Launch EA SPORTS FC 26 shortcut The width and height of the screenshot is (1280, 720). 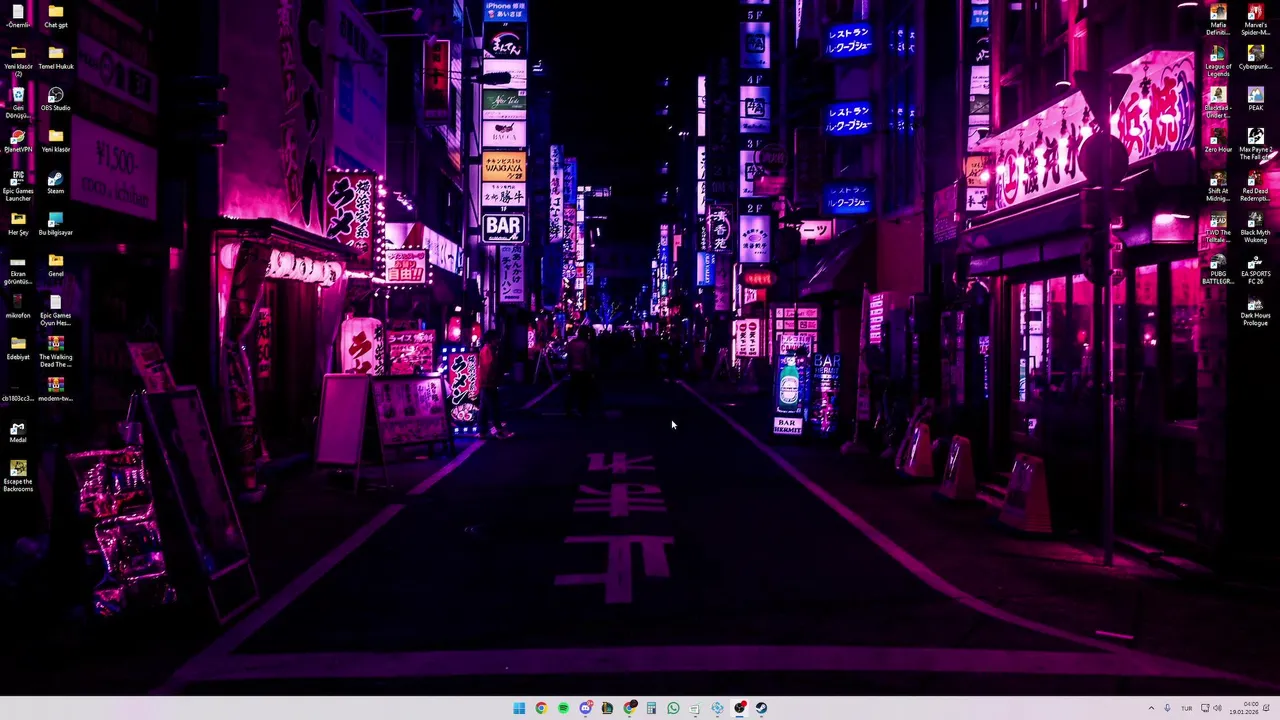(x=1256, y=269)
